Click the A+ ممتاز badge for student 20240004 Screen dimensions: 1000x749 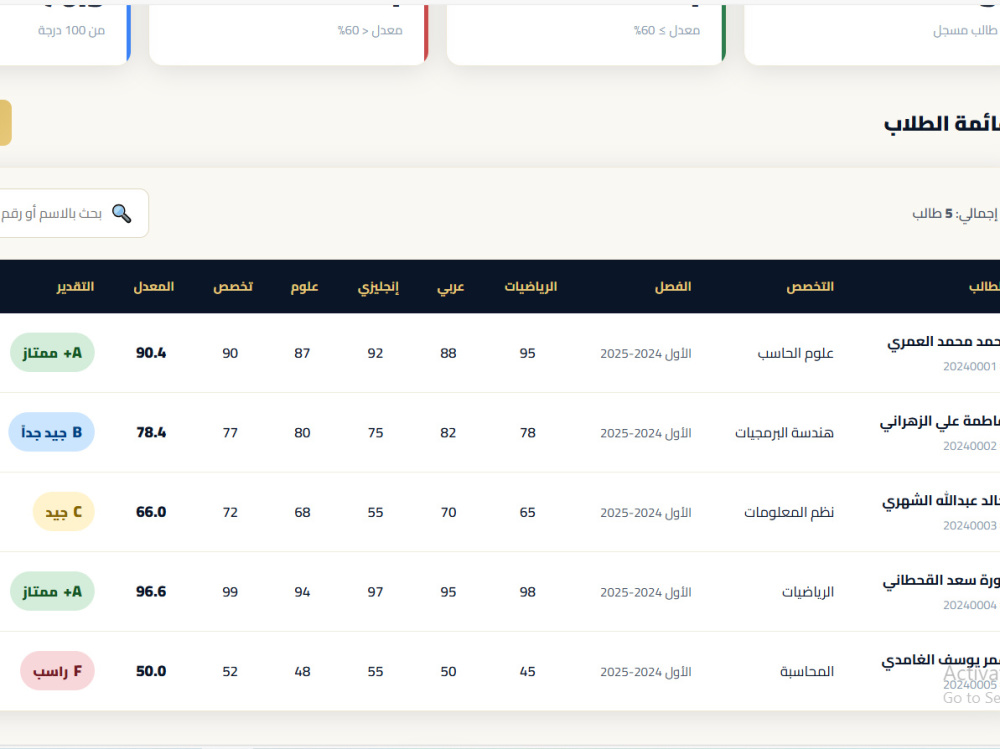(x=52, y=591)
